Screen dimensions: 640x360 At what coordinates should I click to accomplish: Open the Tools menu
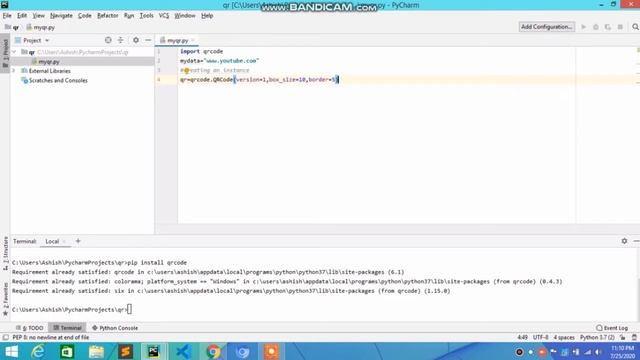(x=146, y=16)
